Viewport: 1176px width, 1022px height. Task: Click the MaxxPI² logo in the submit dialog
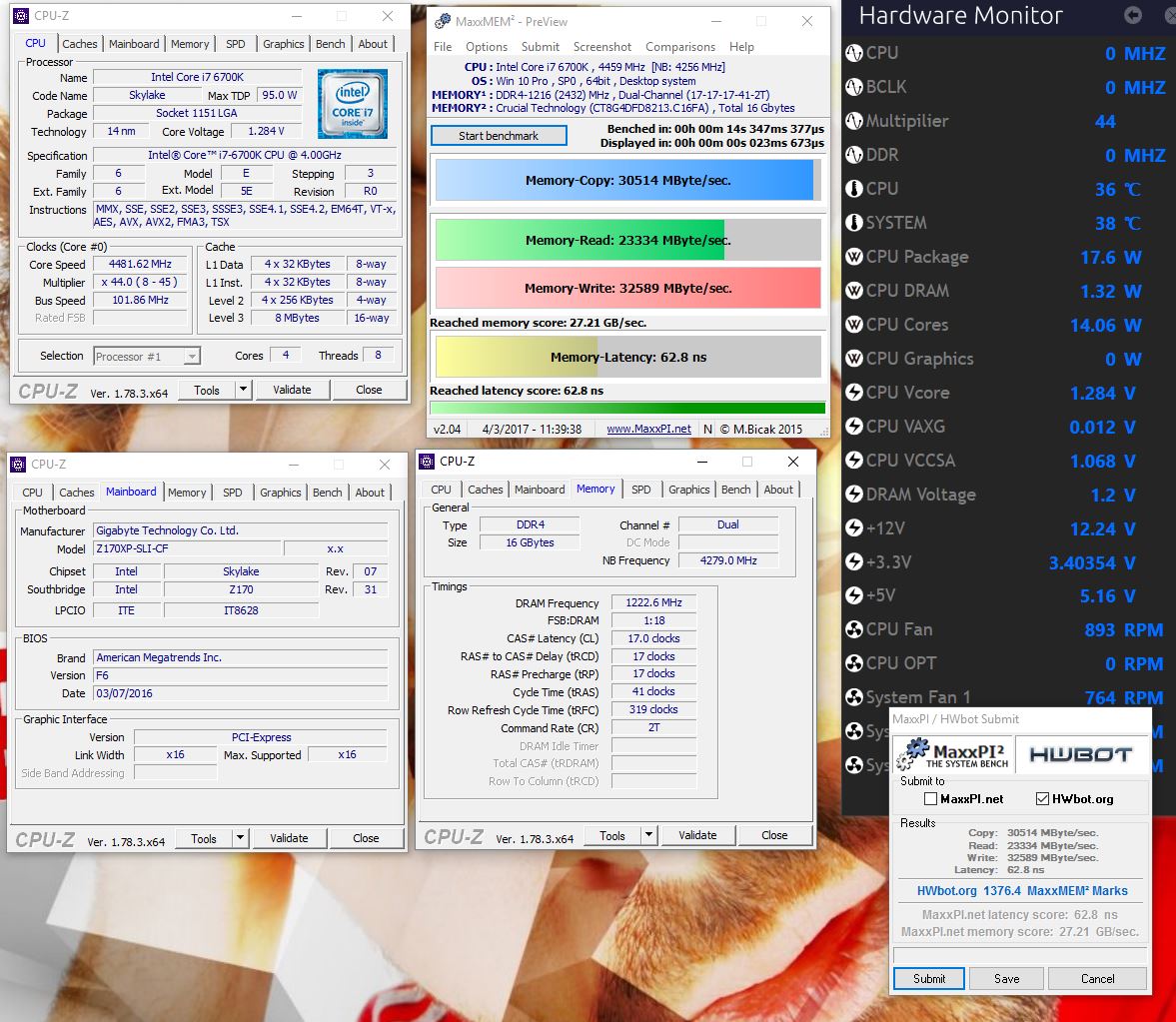click(952, 754)
